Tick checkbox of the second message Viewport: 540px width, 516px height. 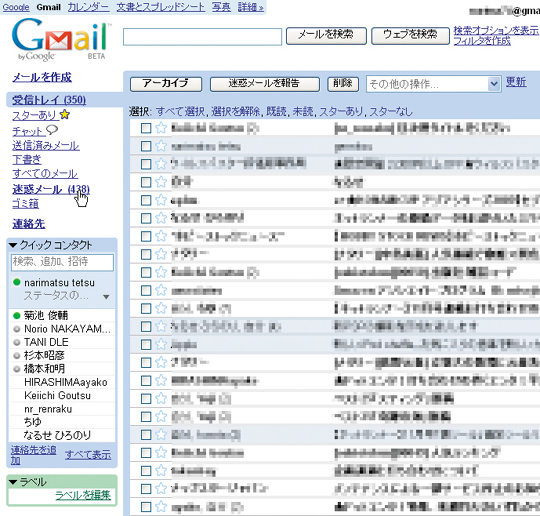tap(146, 146)
